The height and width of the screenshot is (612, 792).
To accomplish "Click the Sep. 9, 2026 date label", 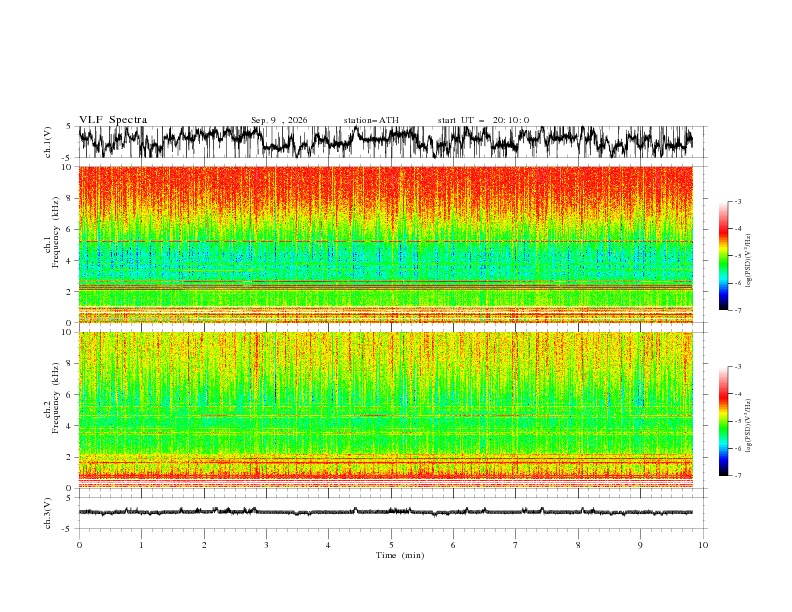I will click(x=279, y=120).
